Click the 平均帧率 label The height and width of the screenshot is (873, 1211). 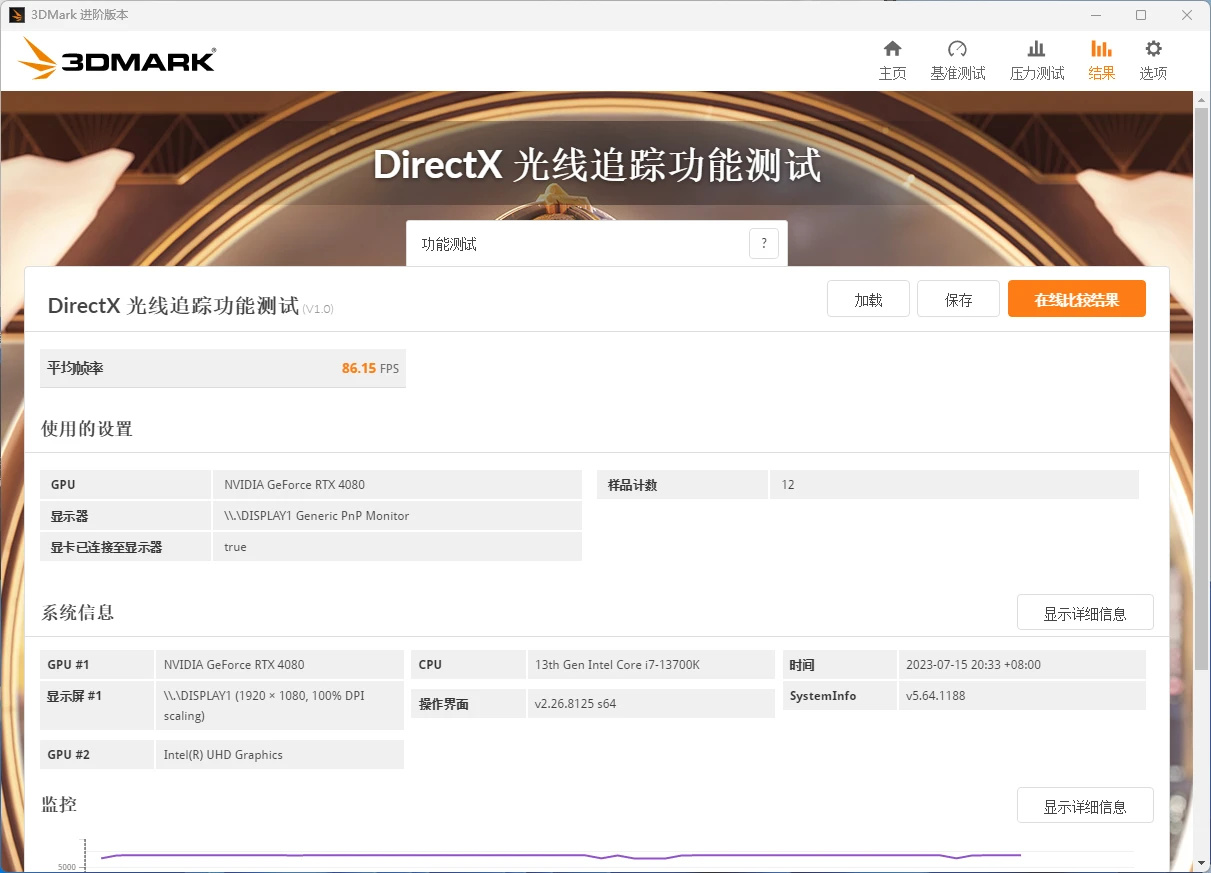pos(75,368)
